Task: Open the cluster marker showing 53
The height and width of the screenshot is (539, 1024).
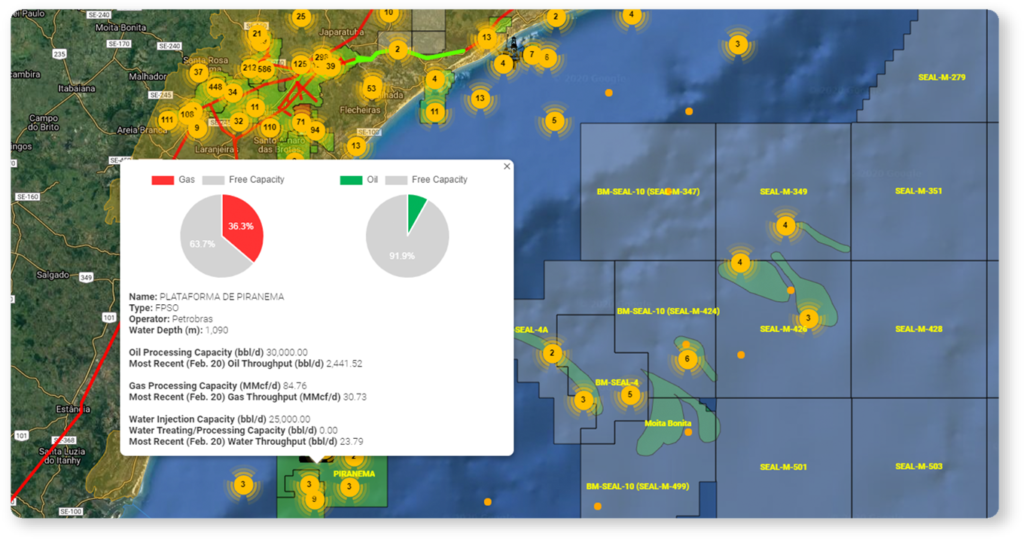Action: [371, 88]
